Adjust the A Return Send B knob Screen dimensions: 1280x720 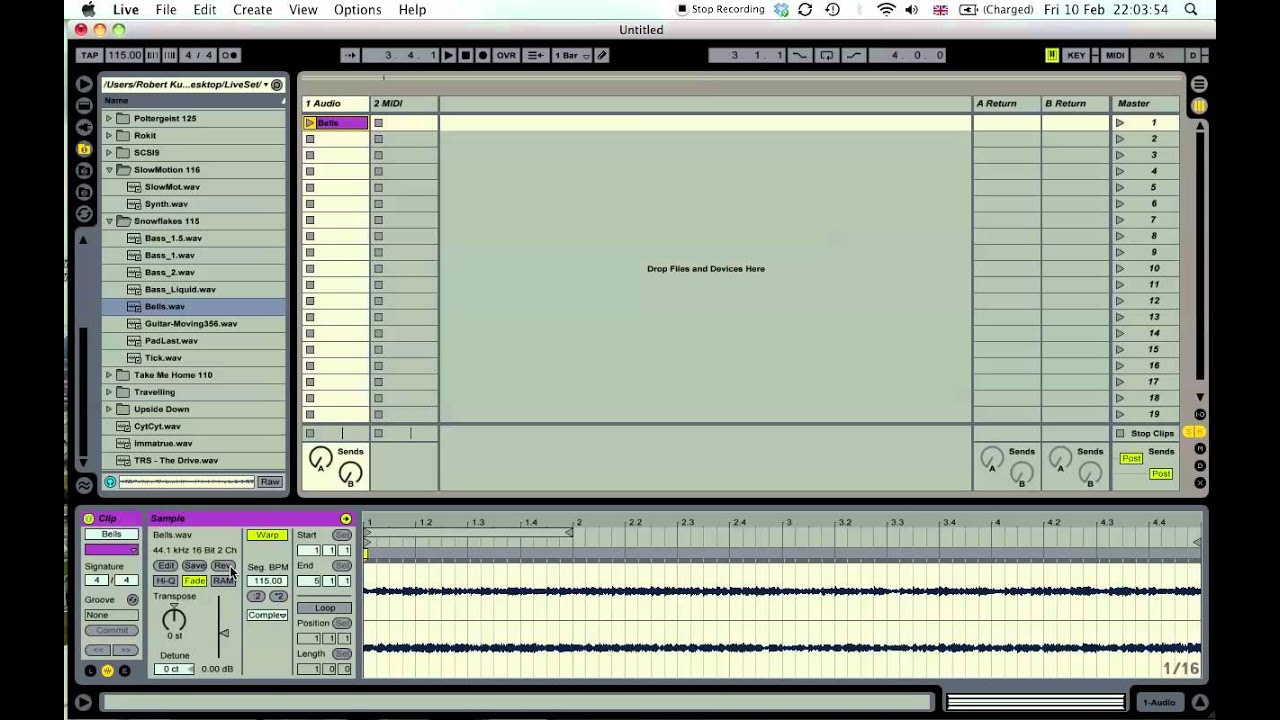tap(1022, 472)
